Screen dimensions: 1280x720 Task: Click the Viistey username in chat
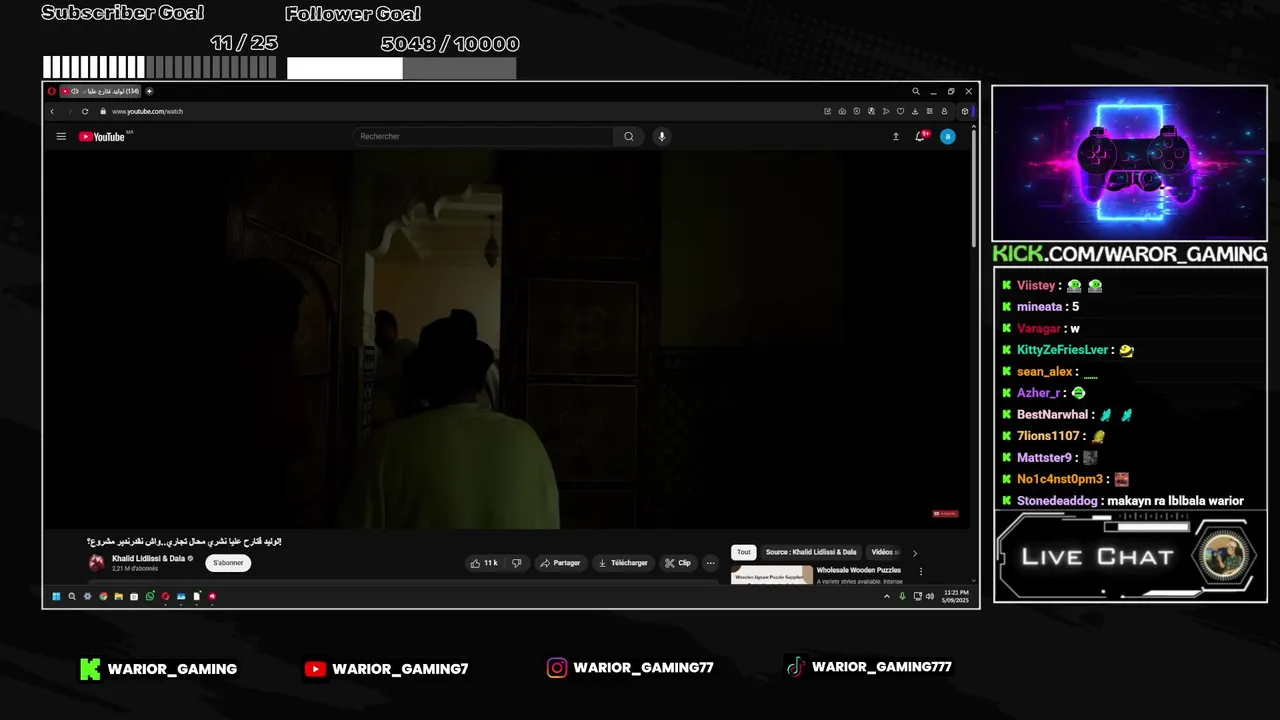pyautogui.click(x=1036, y=286)
